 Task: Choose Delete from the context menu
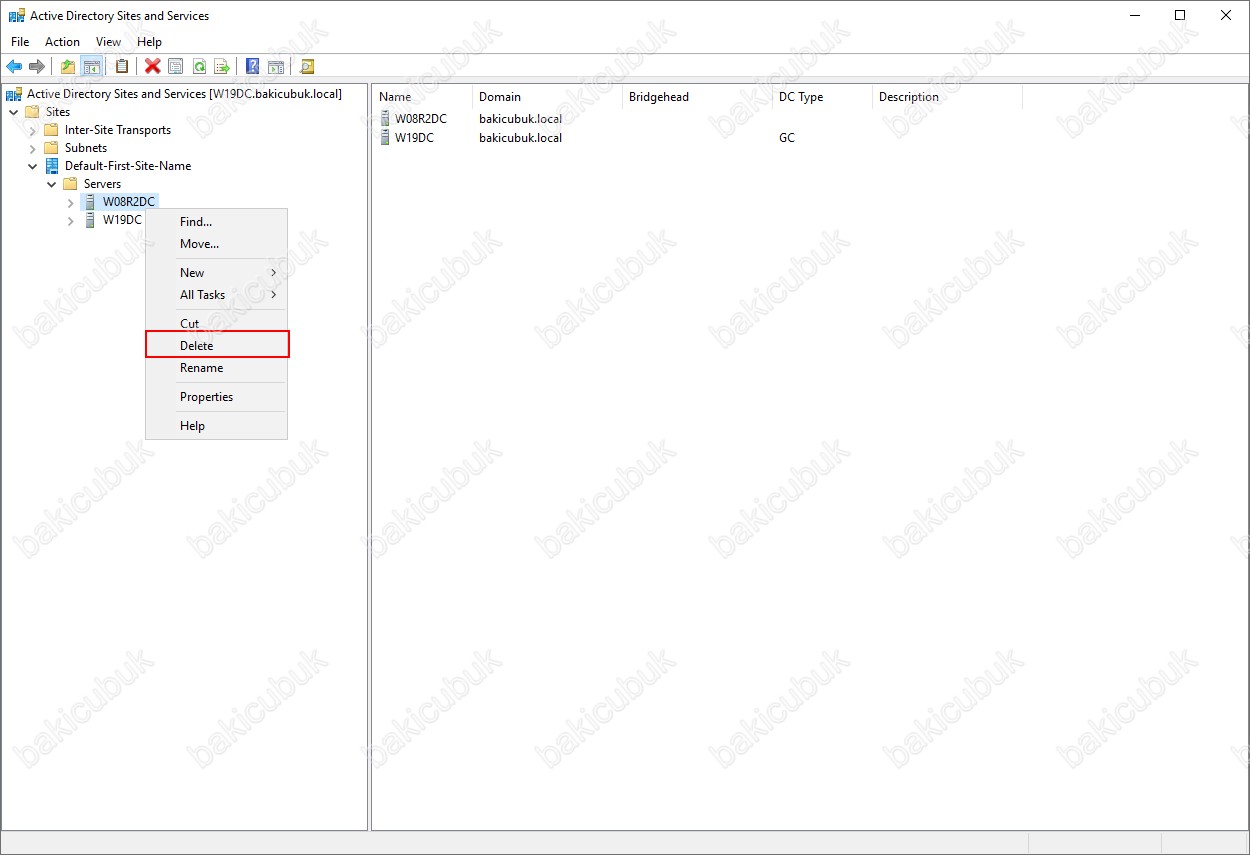click(217, 345)
